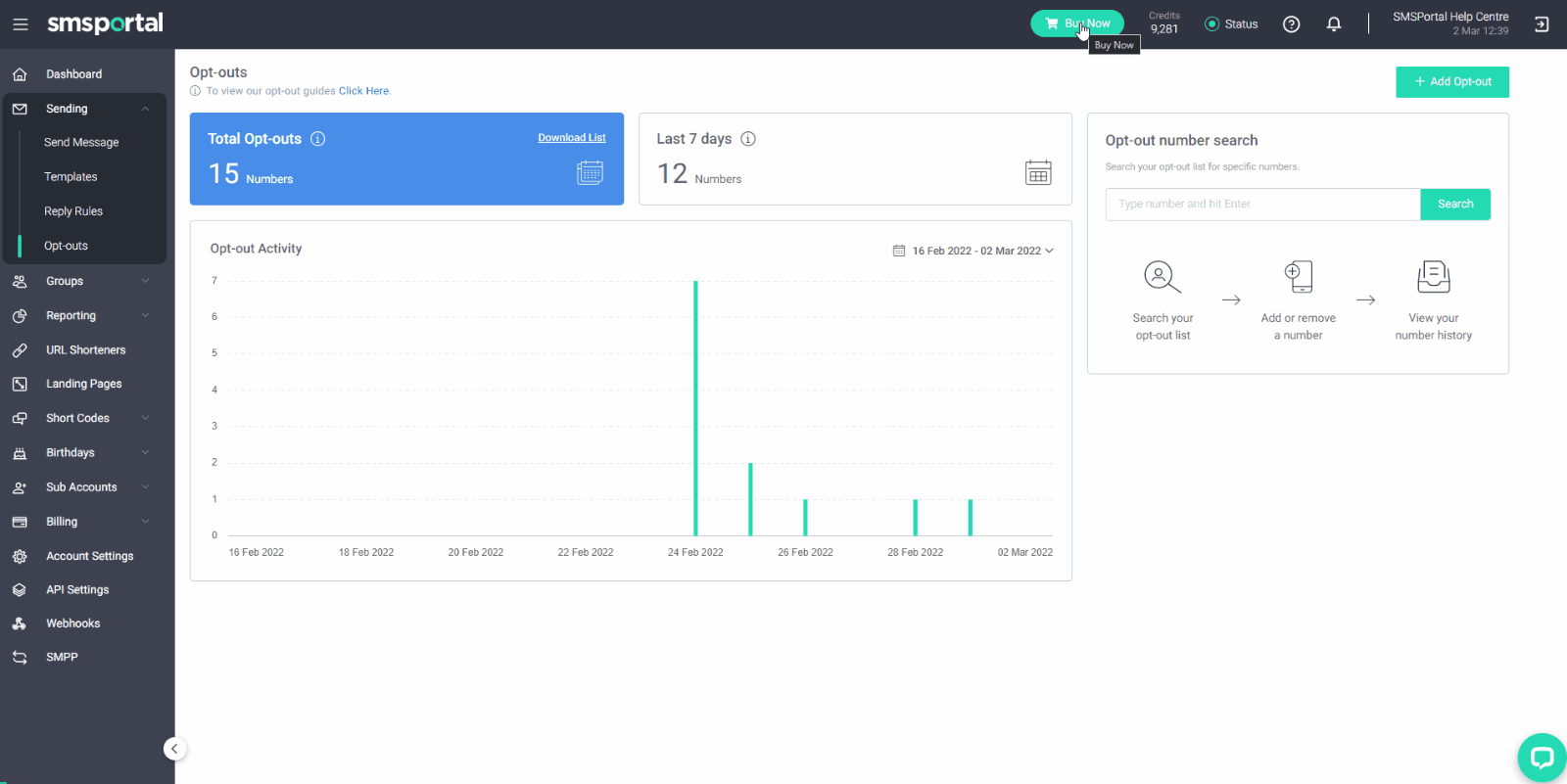The image size is (1567, 784).
Task: Expand the Short Codes menu chevron
Action: click(x=145, y=418)
